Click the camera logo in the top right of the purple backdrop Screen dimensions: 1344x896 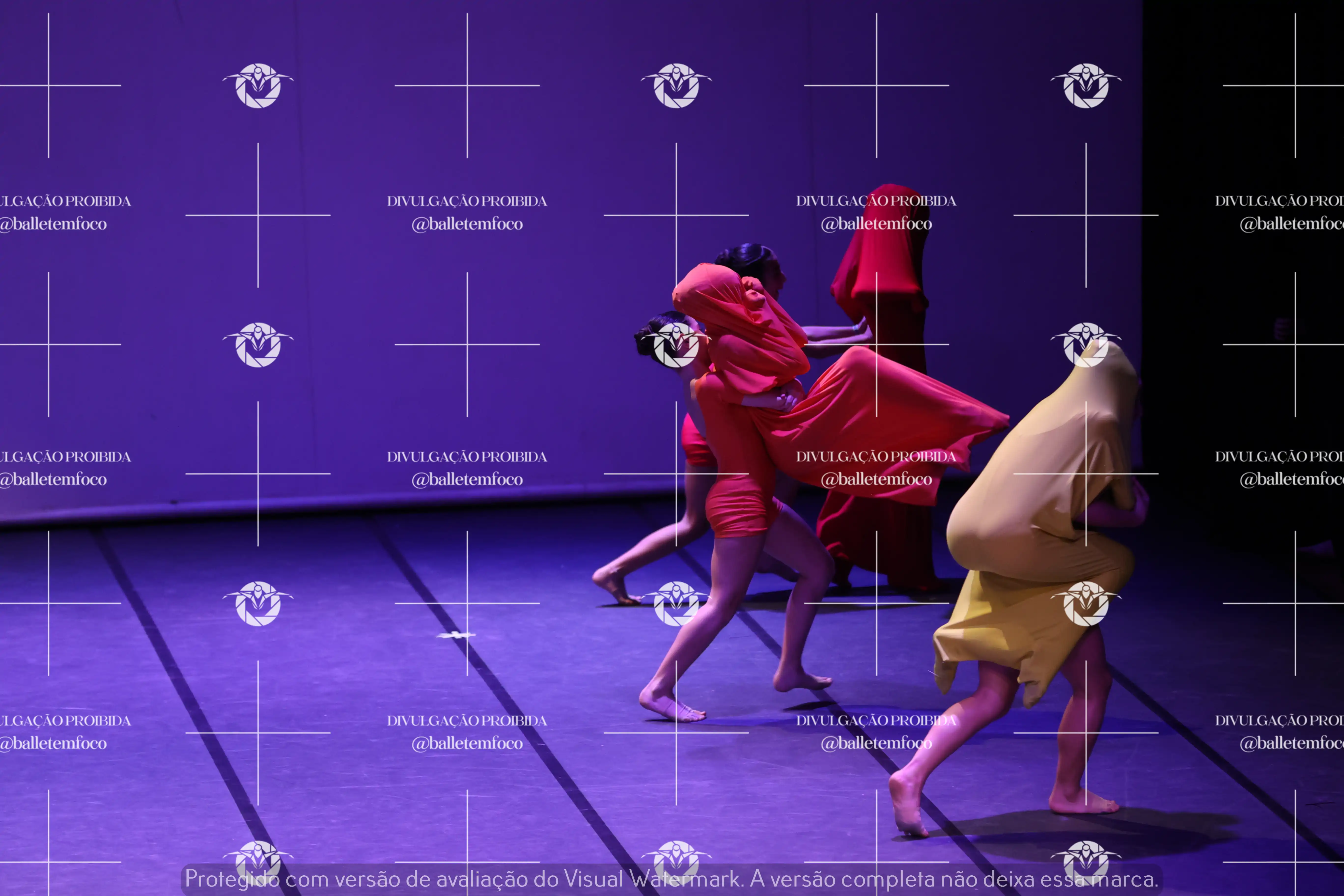(1086, 86)
